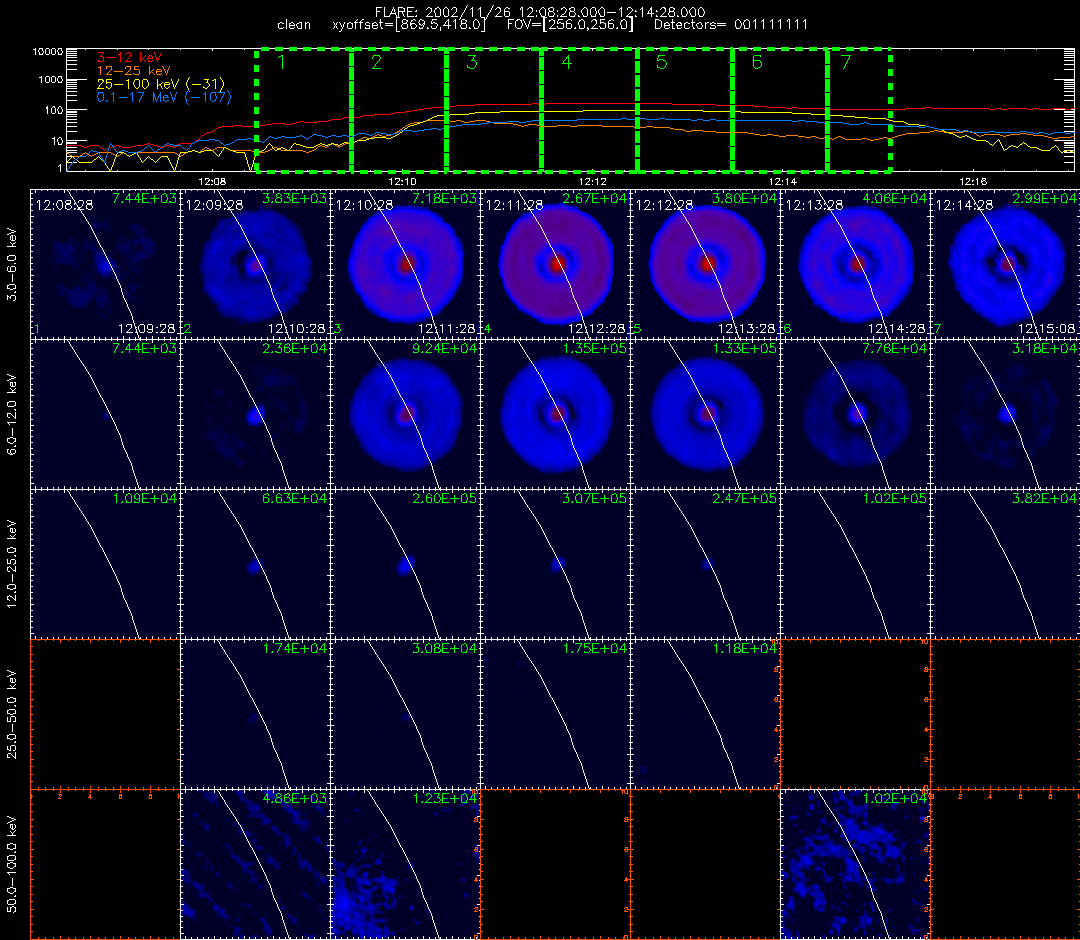Select interval 4 label in the light curve

567,63
